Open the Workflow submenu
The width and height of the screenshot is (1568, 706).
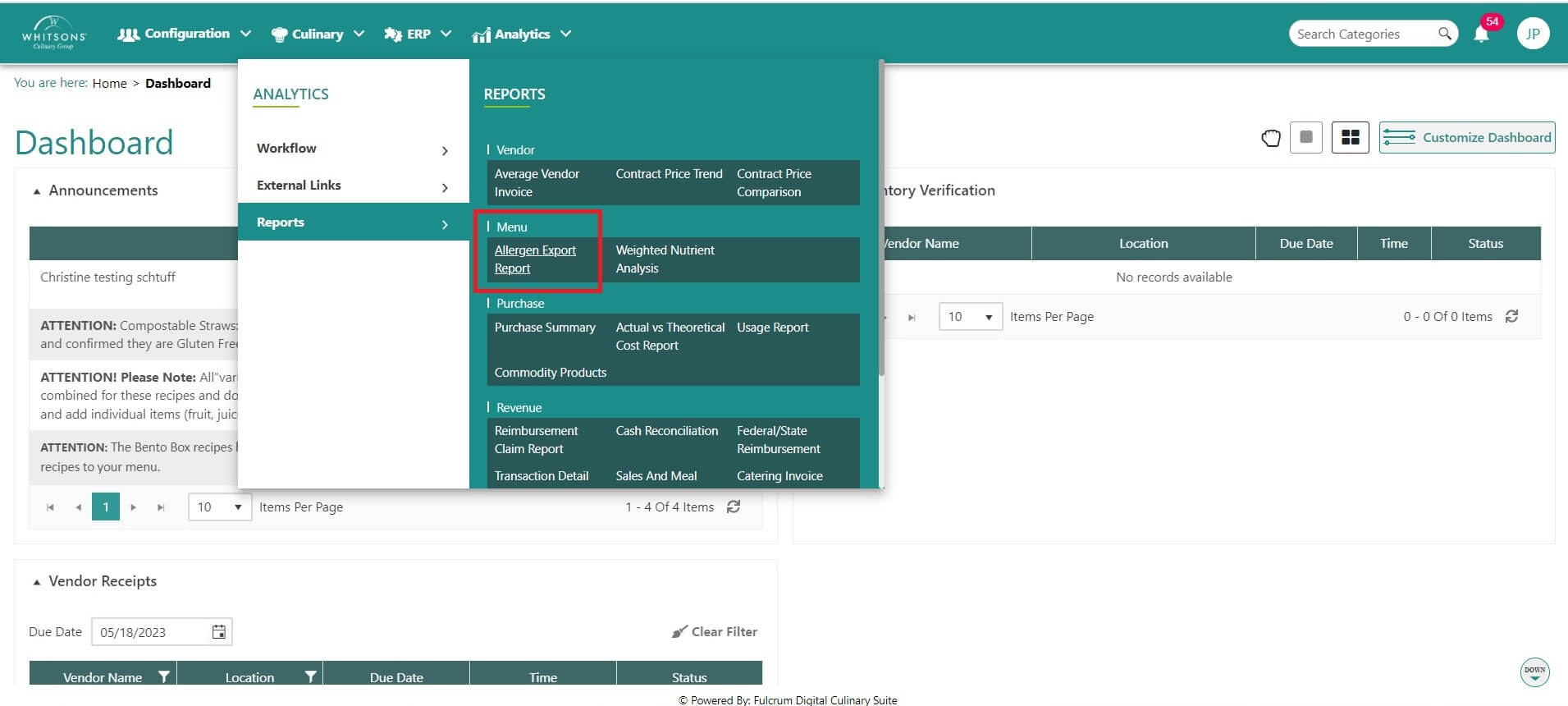[x=353, y=149]
